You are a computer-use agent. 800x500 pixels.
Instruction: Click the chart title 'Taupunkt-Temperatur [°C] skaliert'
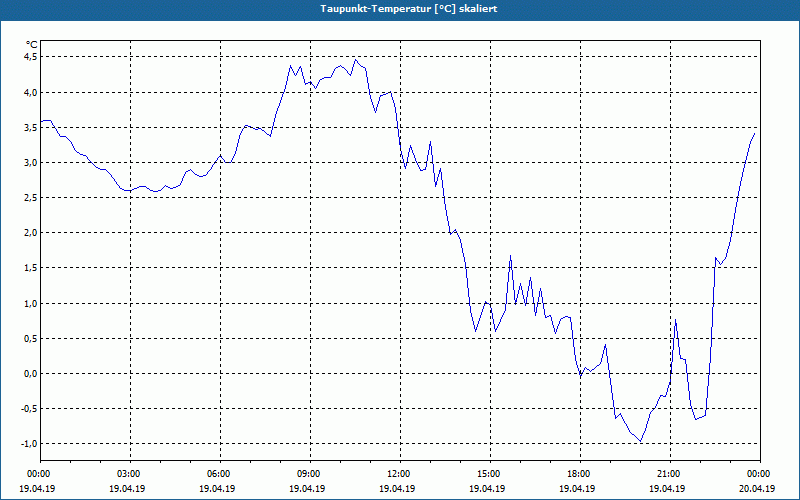[409, 9]
